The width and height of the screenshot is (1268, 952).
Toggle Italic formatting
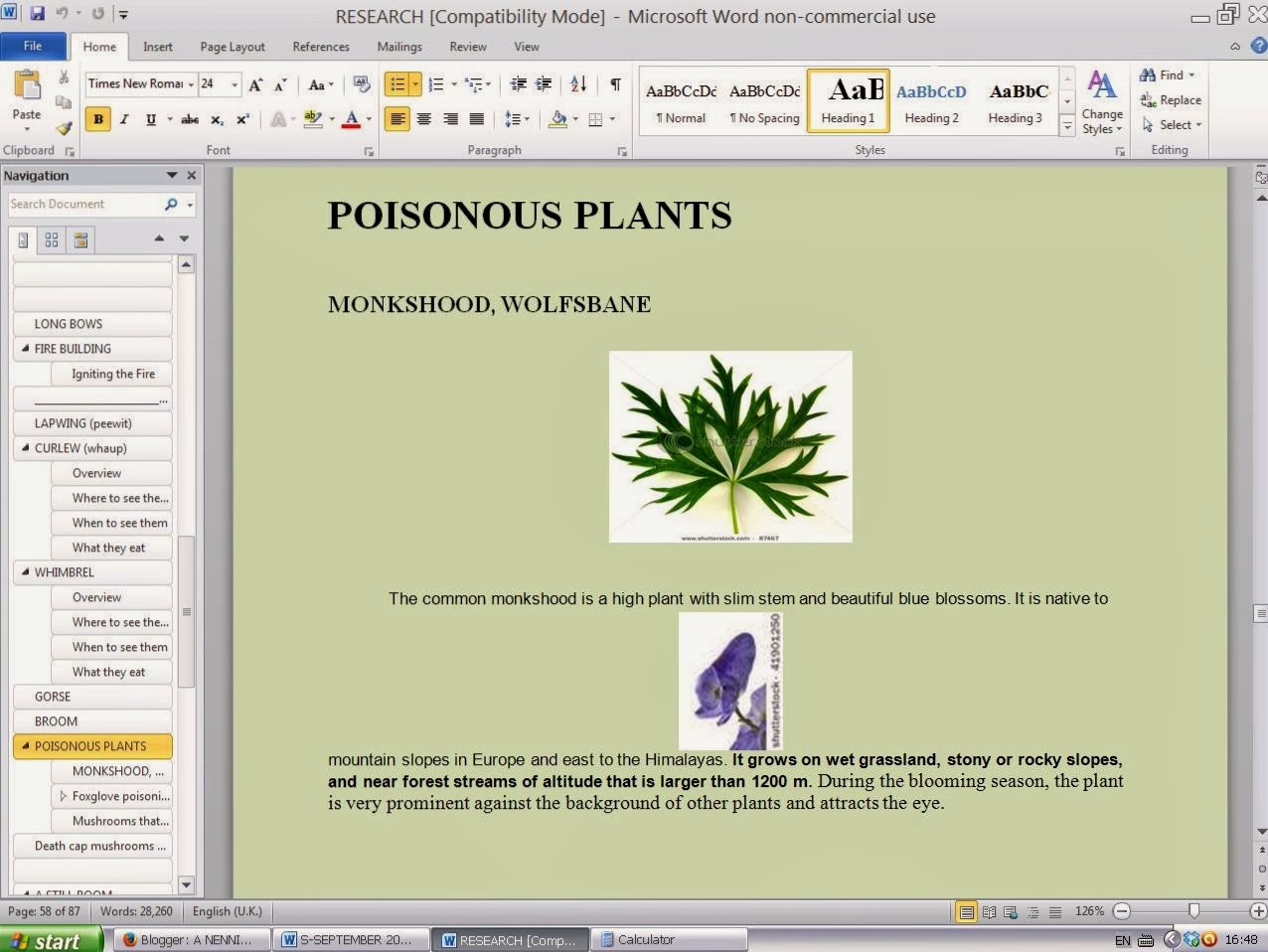click(124, 119)
